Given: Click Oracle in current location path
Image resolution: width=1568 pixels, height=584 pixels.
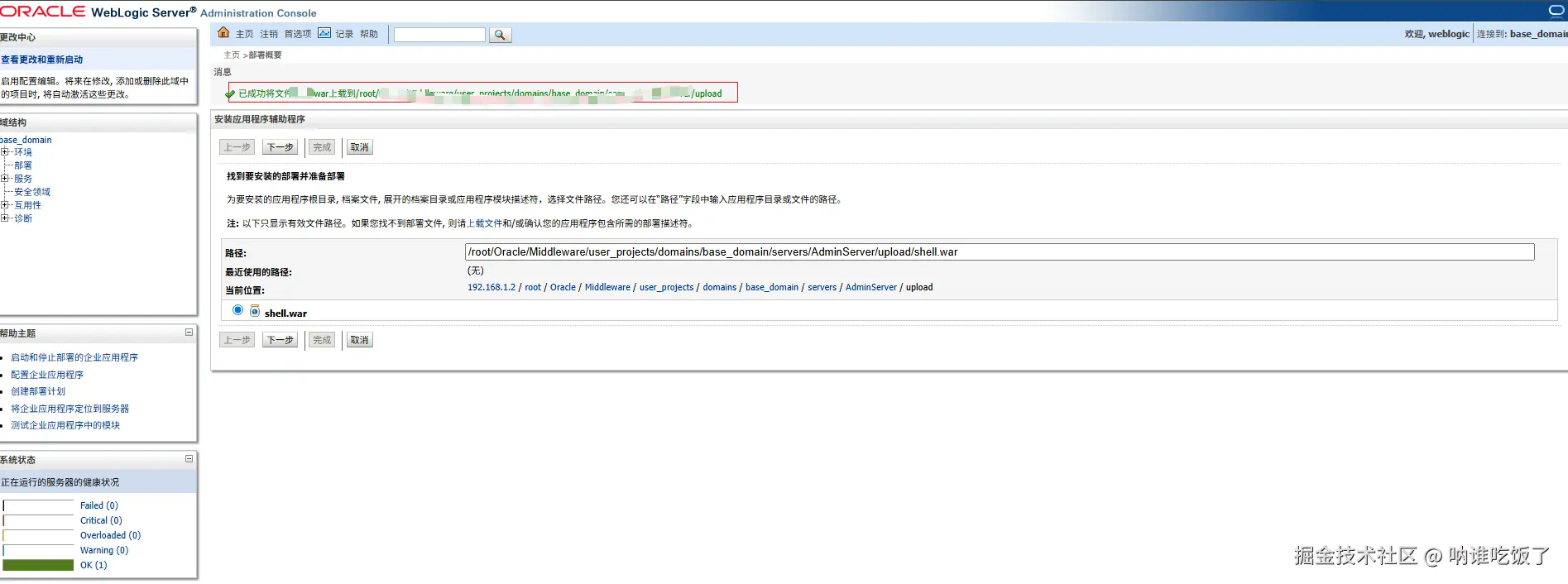Looking at the screenshot, I should [563, 287].
